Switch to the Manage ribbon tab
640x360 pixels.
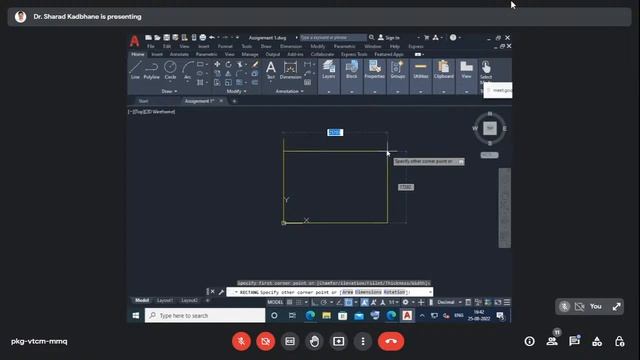pyautogui.click(x=250, y=54)
